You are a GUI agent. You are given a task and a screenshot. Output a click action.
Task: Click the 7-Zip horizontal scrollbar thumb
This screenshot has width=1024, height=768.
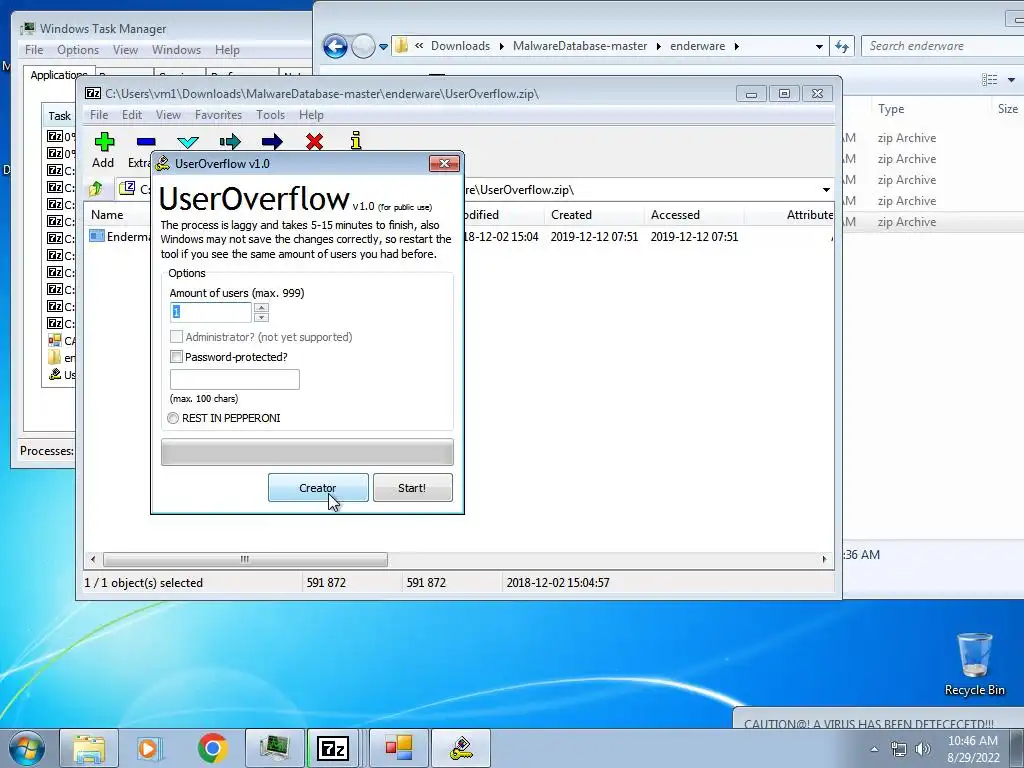245,559
